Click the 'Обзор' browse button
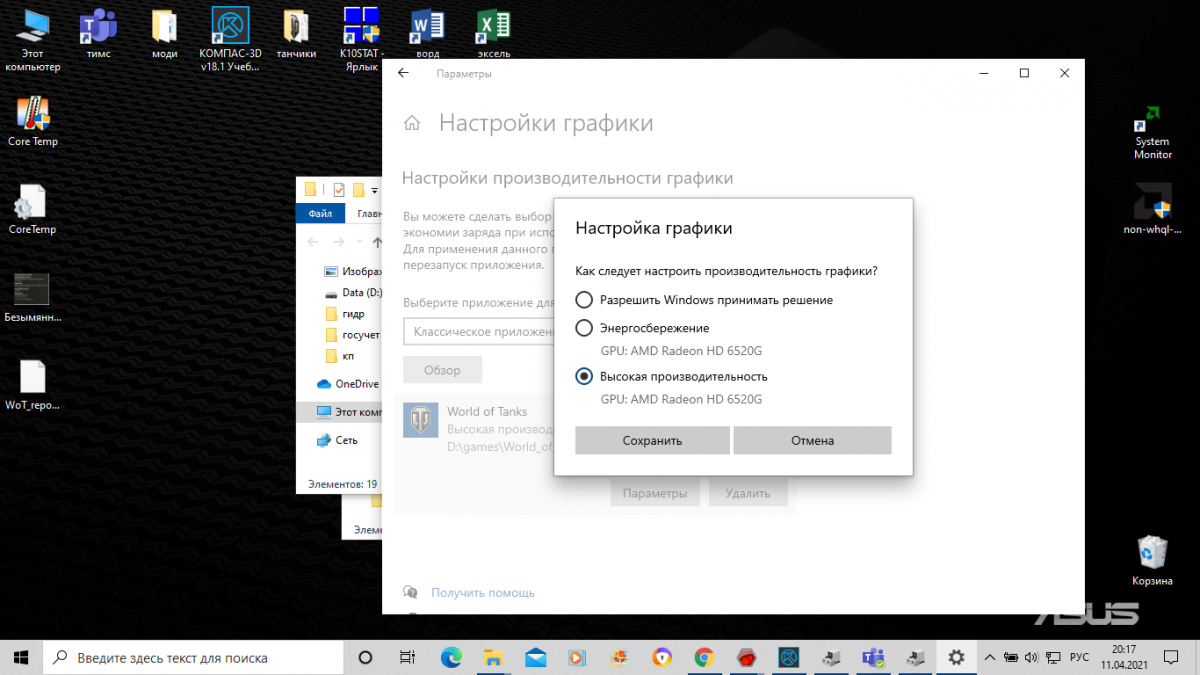 coord(442,370)
